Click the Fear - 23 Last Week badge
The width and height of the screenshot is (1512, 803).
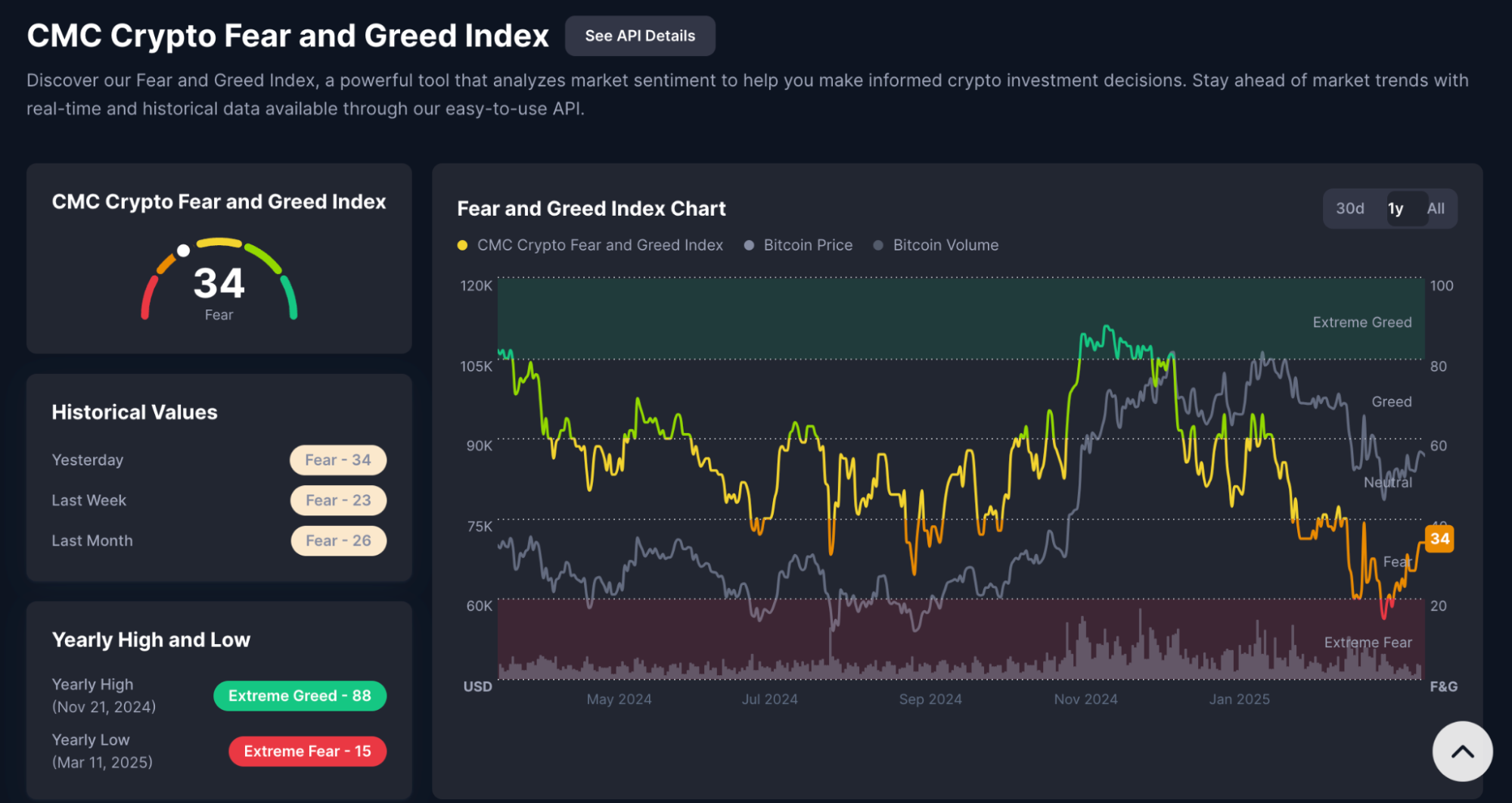point(338,500)
